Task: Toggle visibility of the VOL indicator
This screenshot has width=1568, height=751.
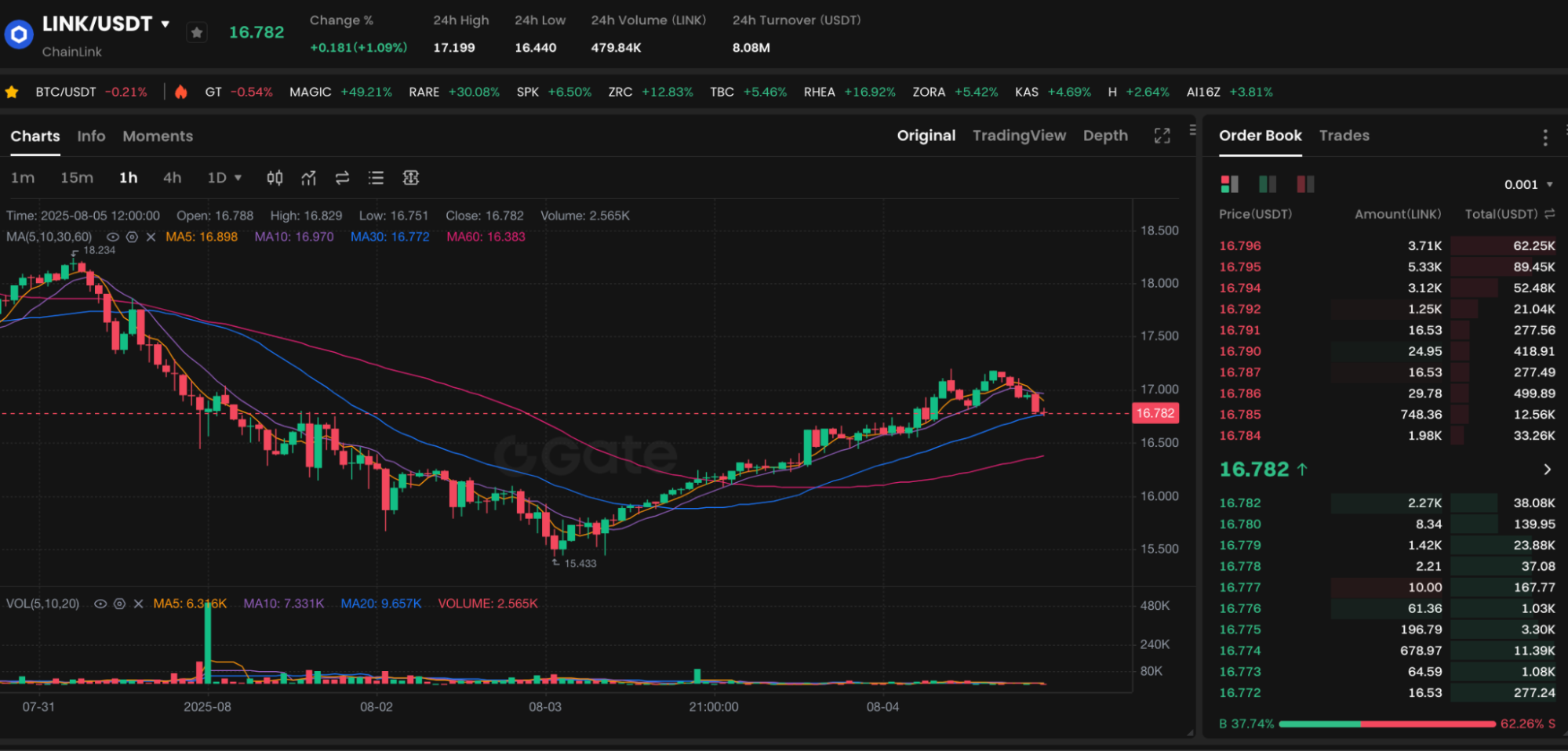Action: click(x=100, y=604)
